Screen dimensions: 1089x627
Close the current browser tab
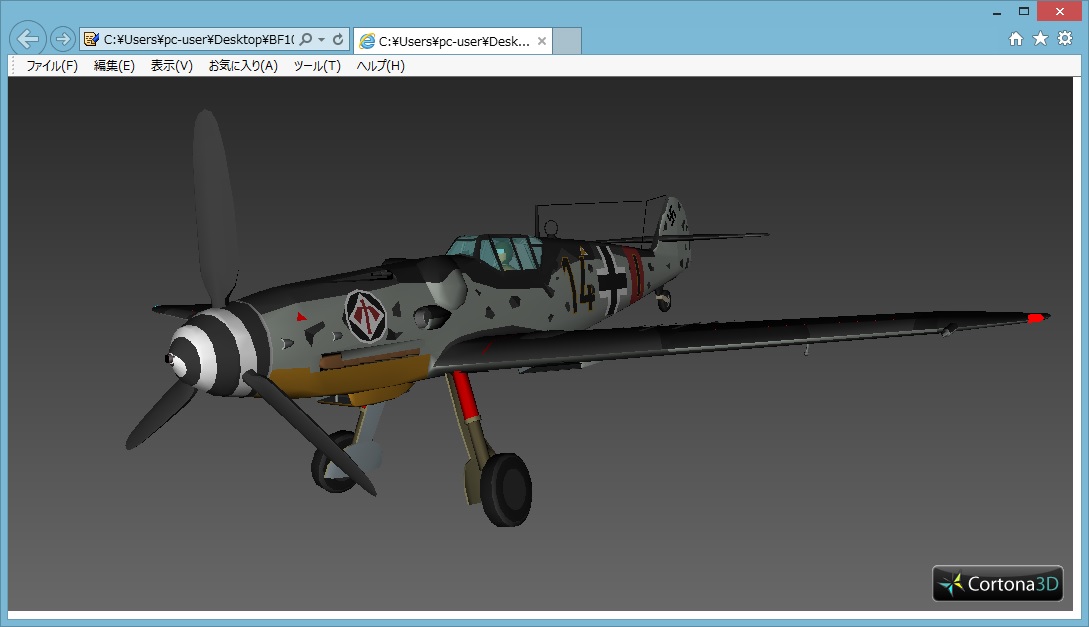542,41
